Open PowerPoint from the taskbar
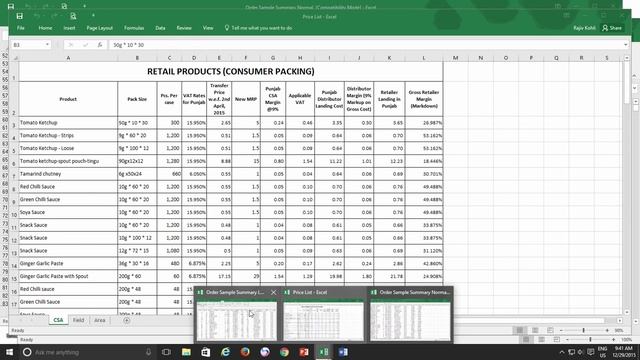 click(x=304, y=352)
